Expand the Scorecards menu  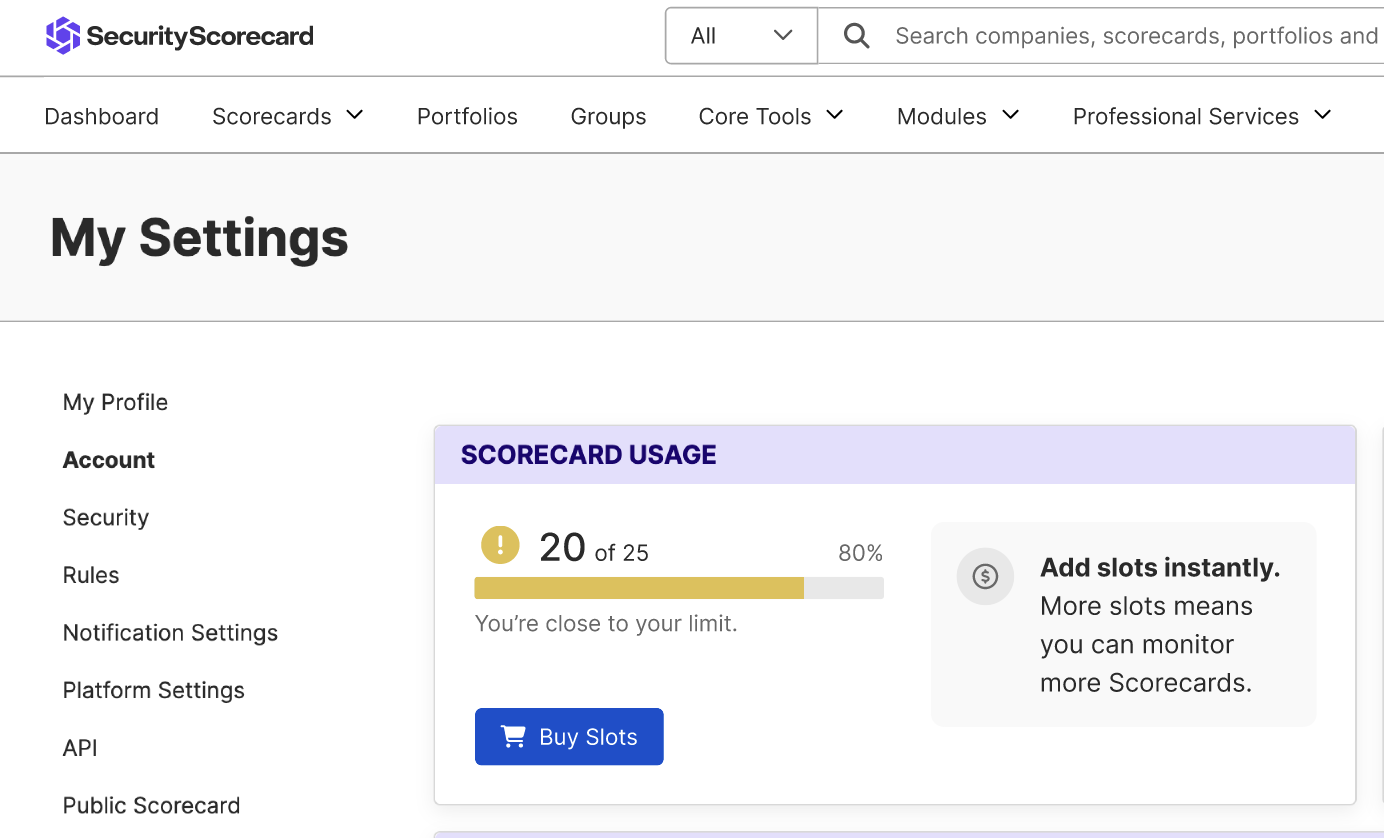click(x=288, y=116)
